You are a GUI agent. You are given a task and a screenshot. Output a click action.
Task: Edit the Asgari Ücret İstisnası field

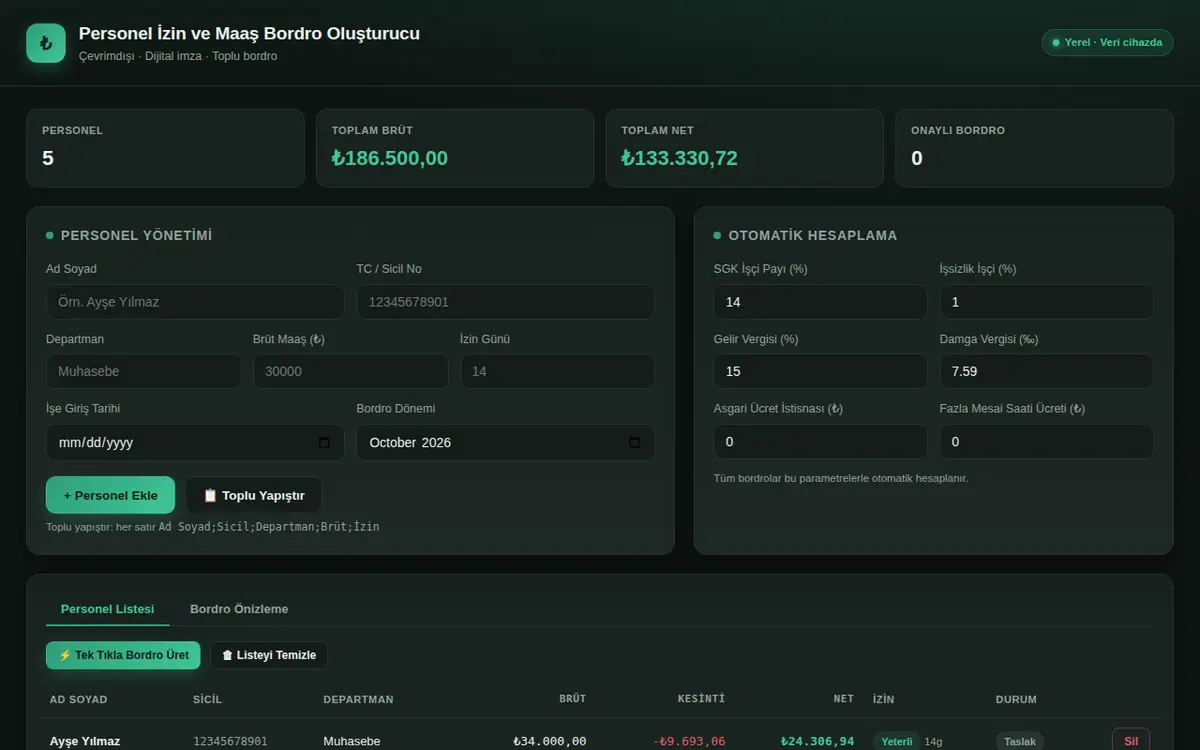click(820, 441)
